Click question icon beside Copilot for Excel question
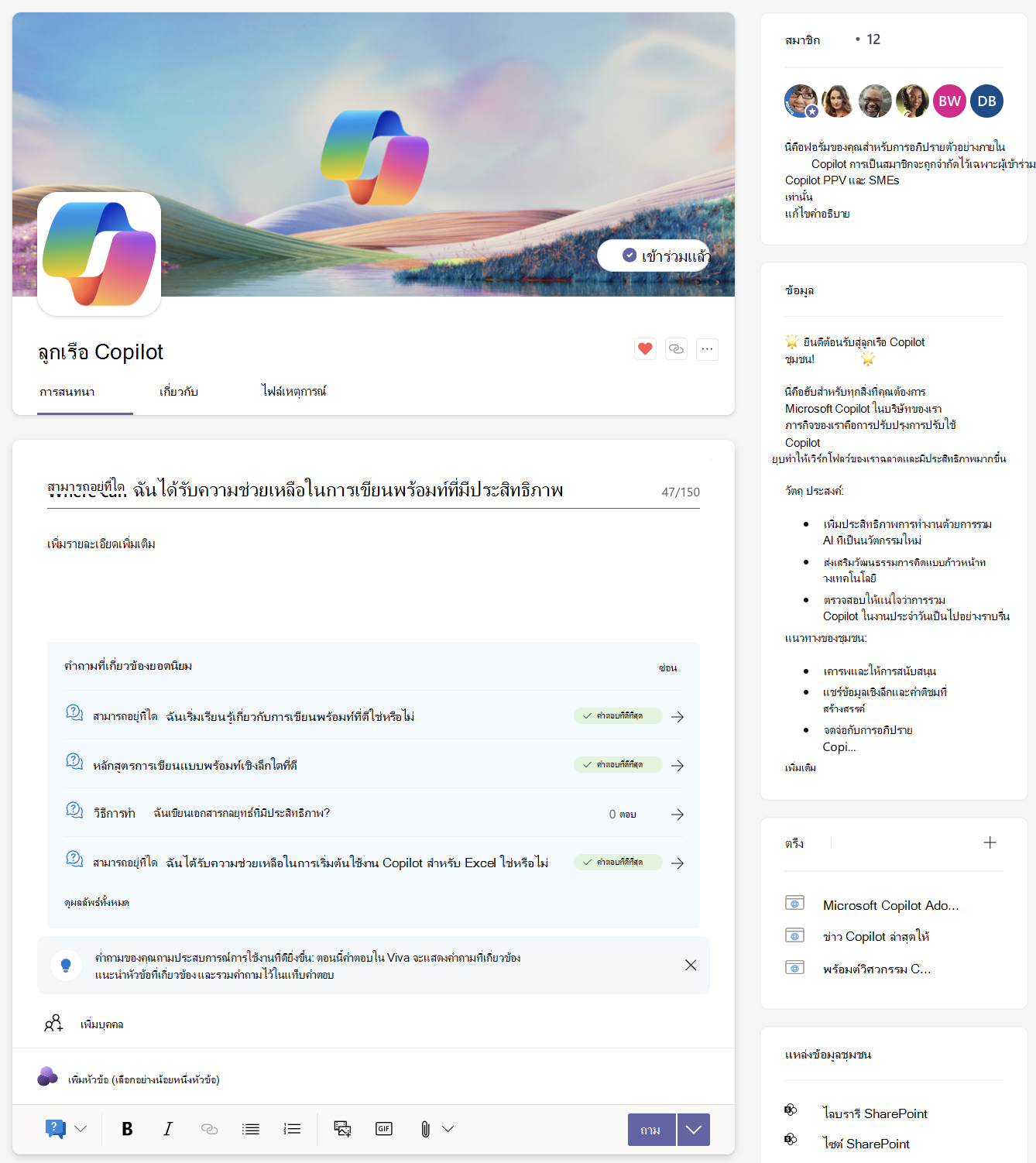 pos(74,859)
